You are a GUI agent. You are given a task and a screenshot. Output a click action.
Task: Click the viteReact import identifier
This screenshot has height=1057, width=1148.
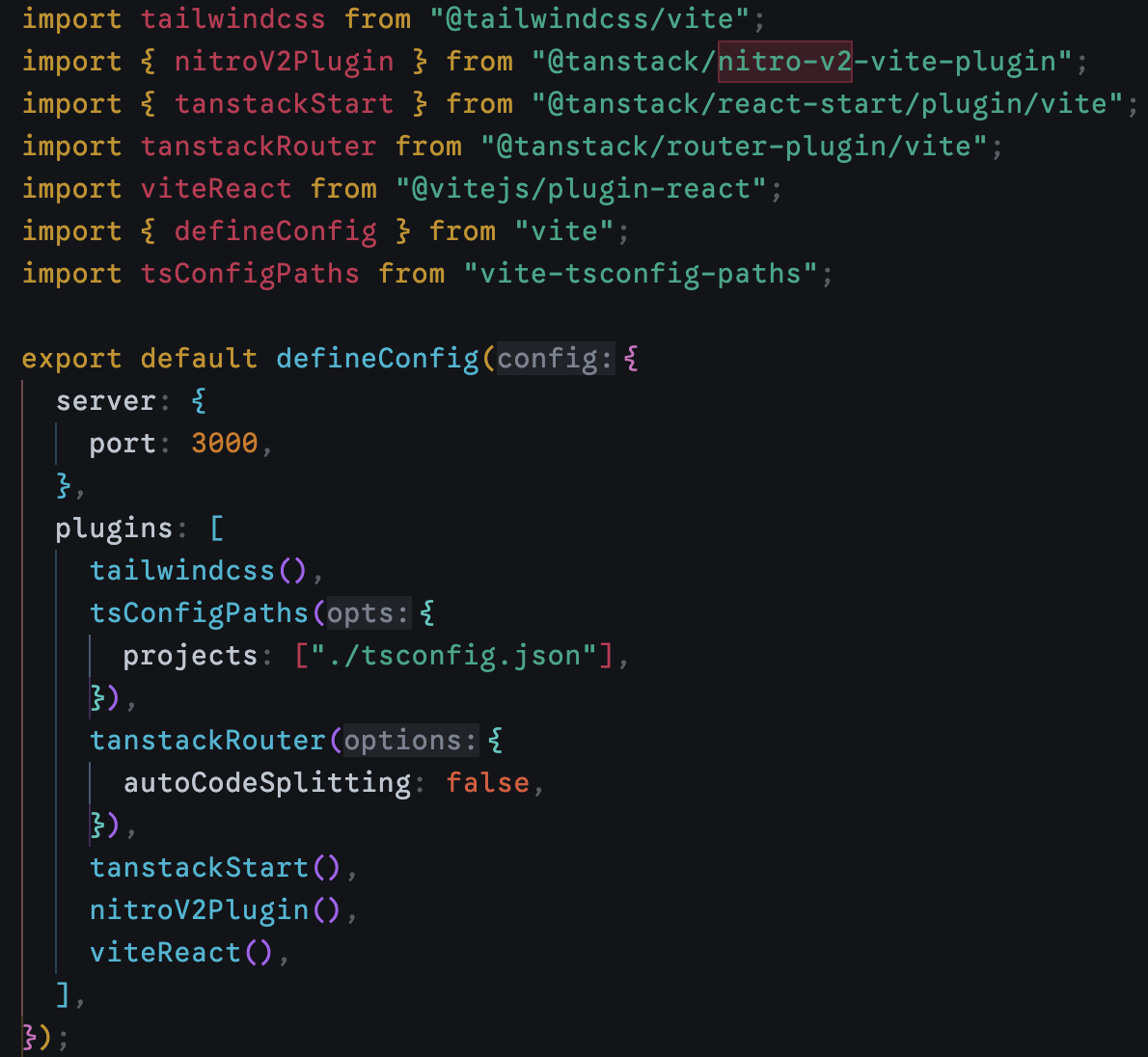coord(216,189)
